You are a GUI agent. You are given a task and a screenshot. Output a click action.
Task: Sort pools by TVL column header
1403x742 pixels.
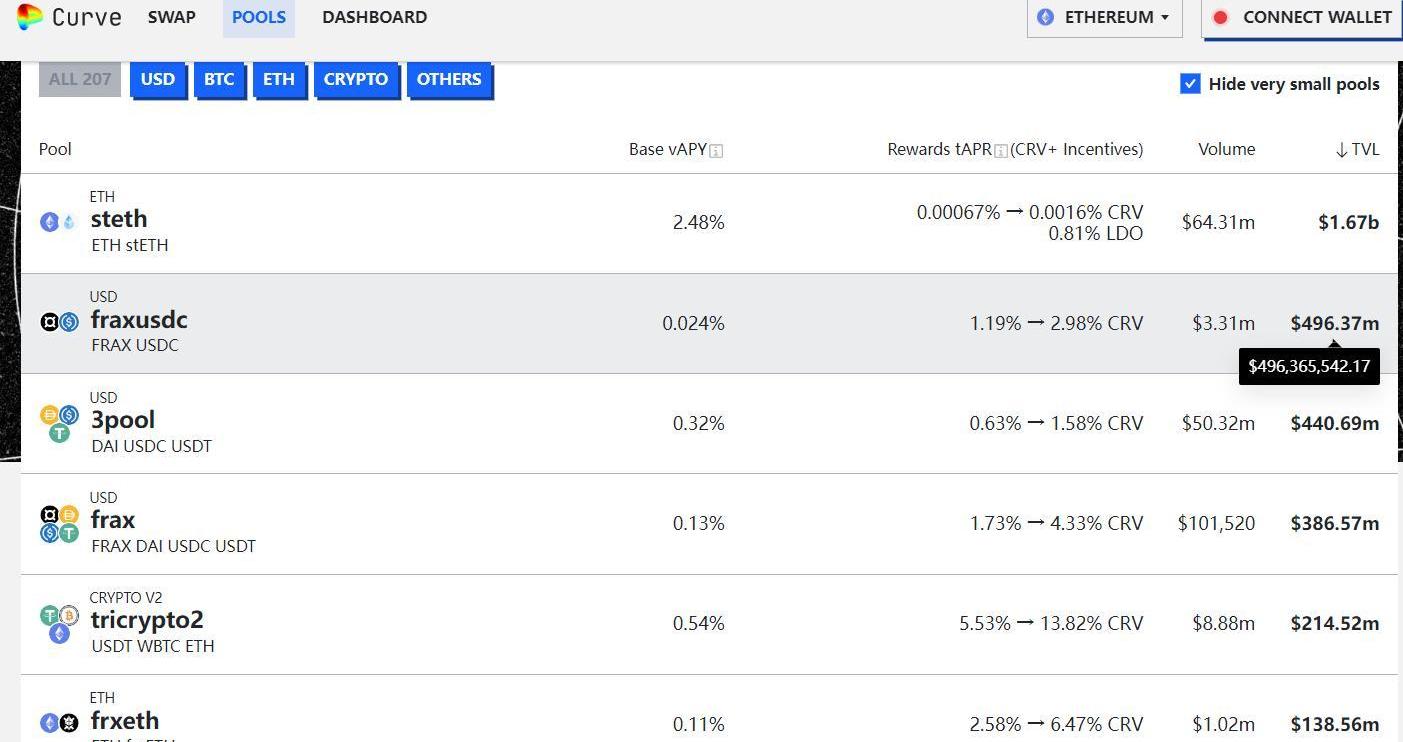pos(1357,149)
